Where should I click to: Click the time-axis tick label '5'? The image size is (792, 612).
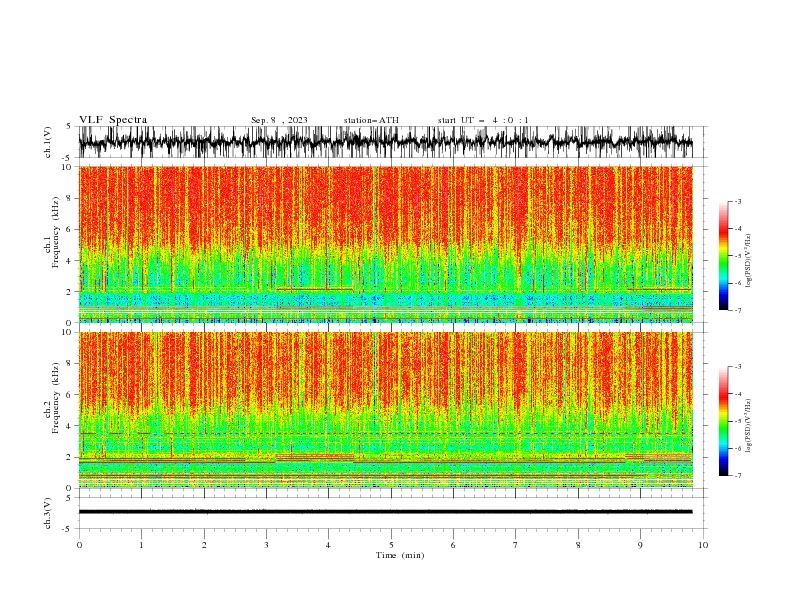coord(391,545)
